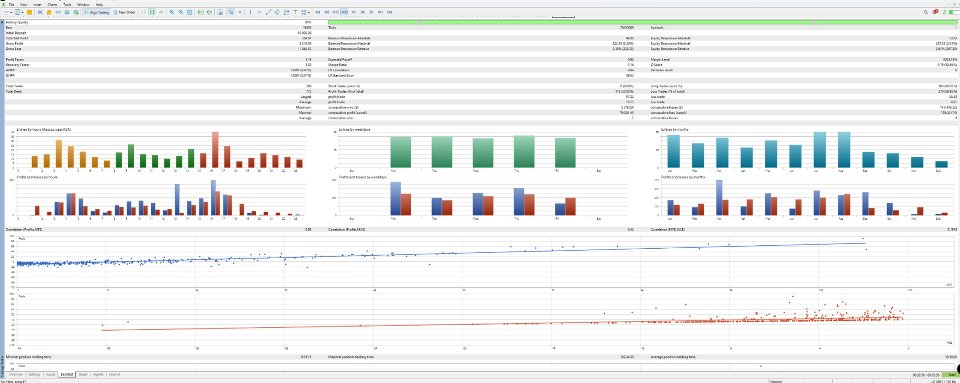The height and width of the screenshot is (383, 960).
Task: Switch to H1 timeframe
Action: pos(354,12)
